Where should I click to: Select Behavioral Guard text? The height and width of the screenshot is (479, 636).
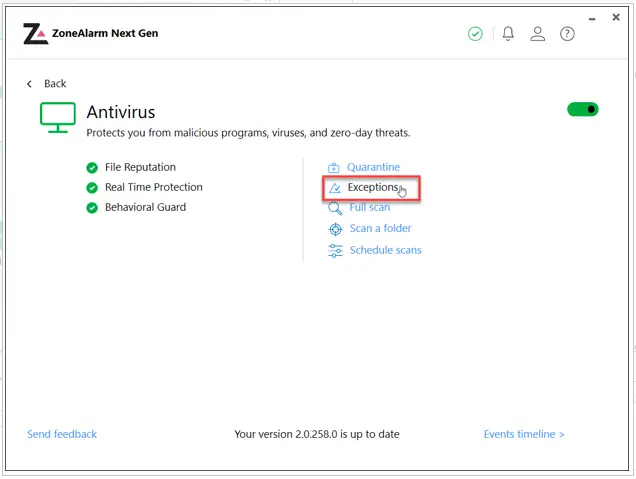click(146, 207)
